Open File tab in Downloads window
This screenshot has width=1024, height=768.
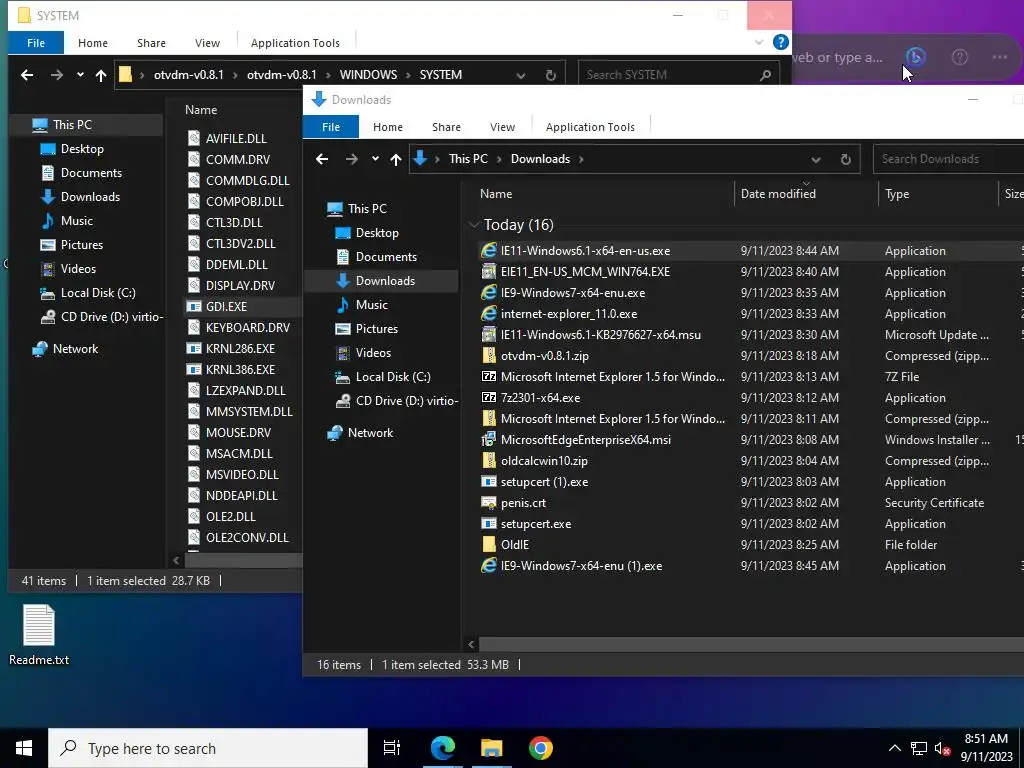(331, 127)
